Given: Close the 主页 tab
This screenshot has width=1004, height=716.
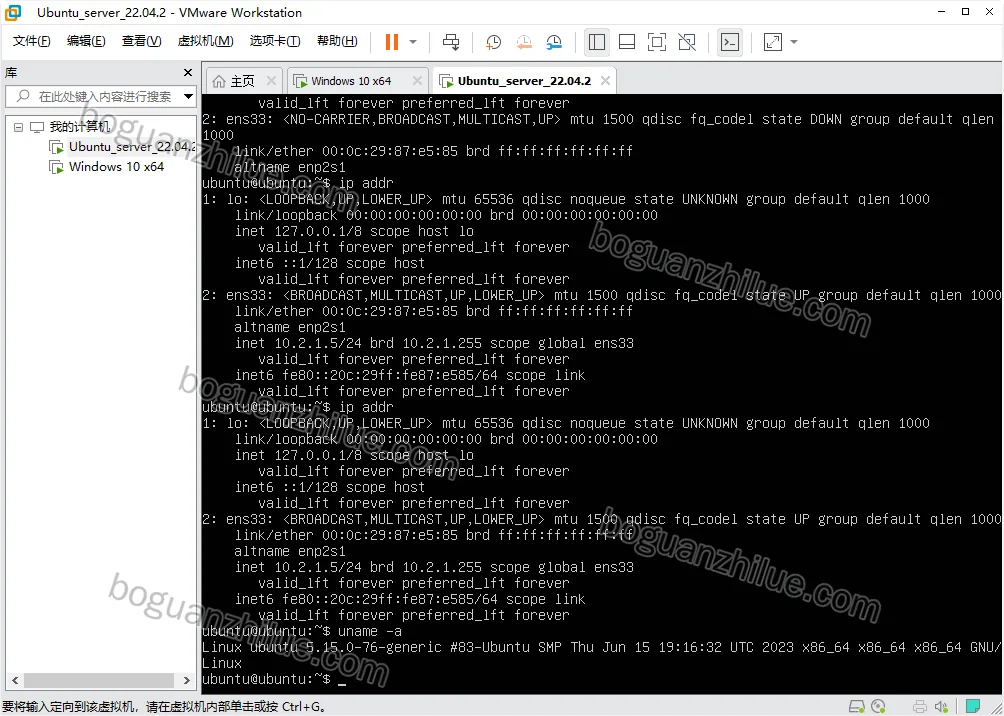Looking at the screenshot, I should click(271, 81).
